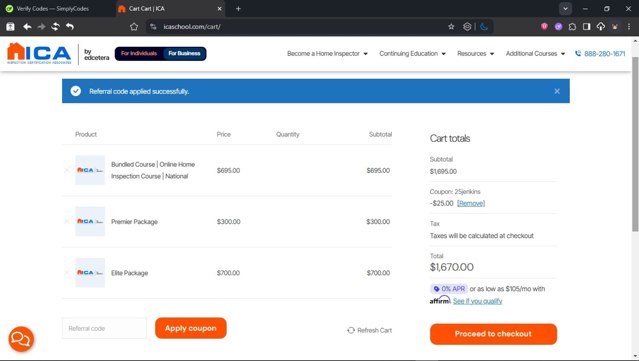Click the site settings icon in the address bar

tap(153, 26)
